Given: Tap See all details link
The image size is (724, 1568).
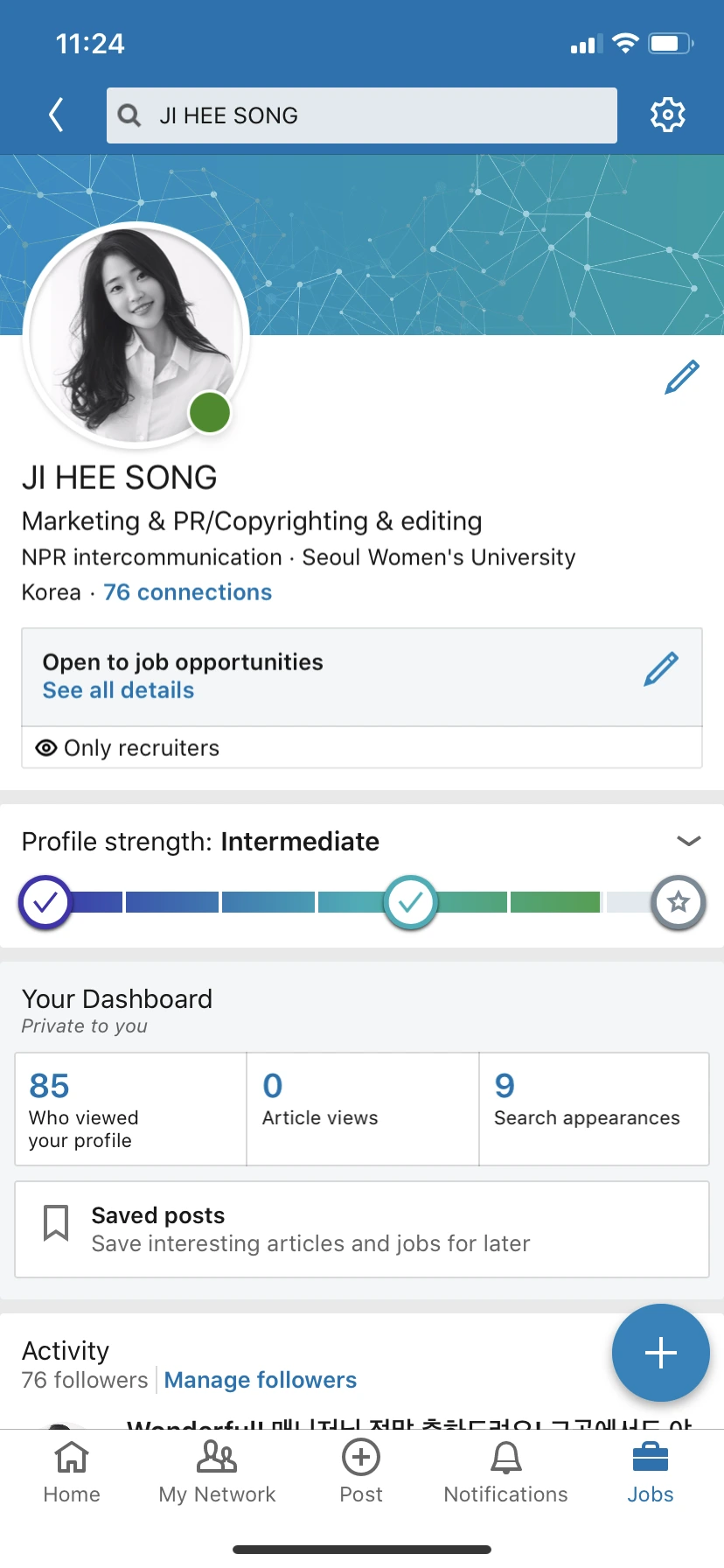Looking at the screenshot, I should pyautogui.click(x=119, y=690).
